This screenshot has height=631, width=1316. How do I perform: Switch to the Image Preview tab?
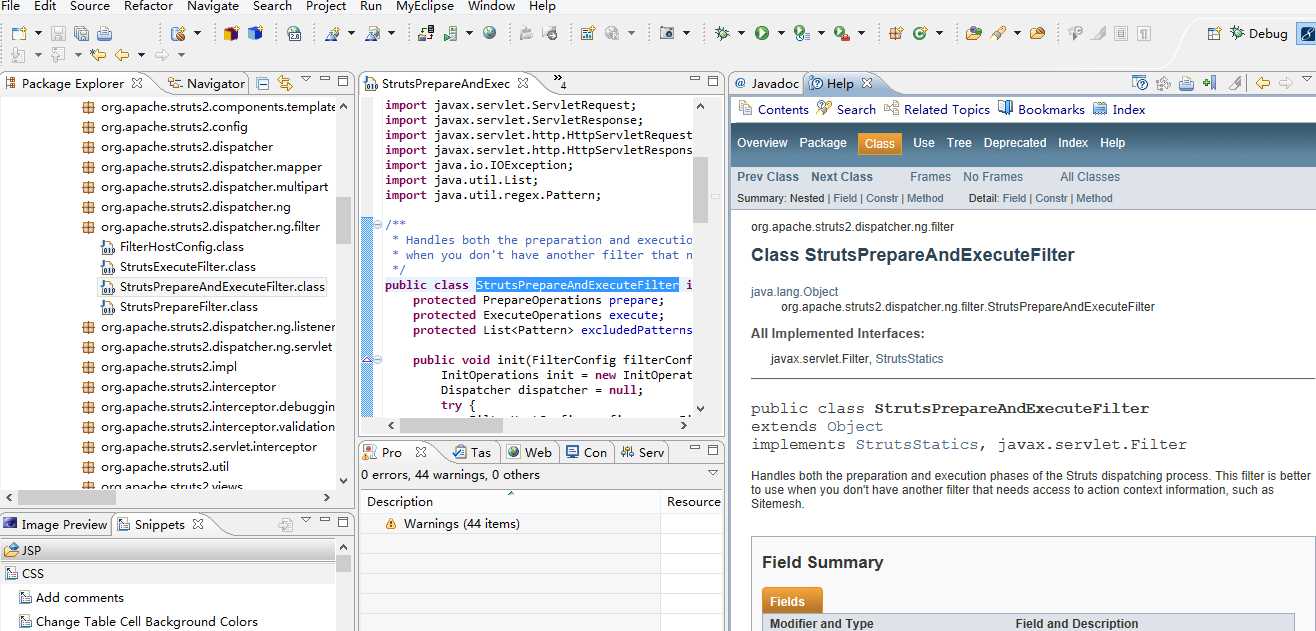[x=55, y=524]
